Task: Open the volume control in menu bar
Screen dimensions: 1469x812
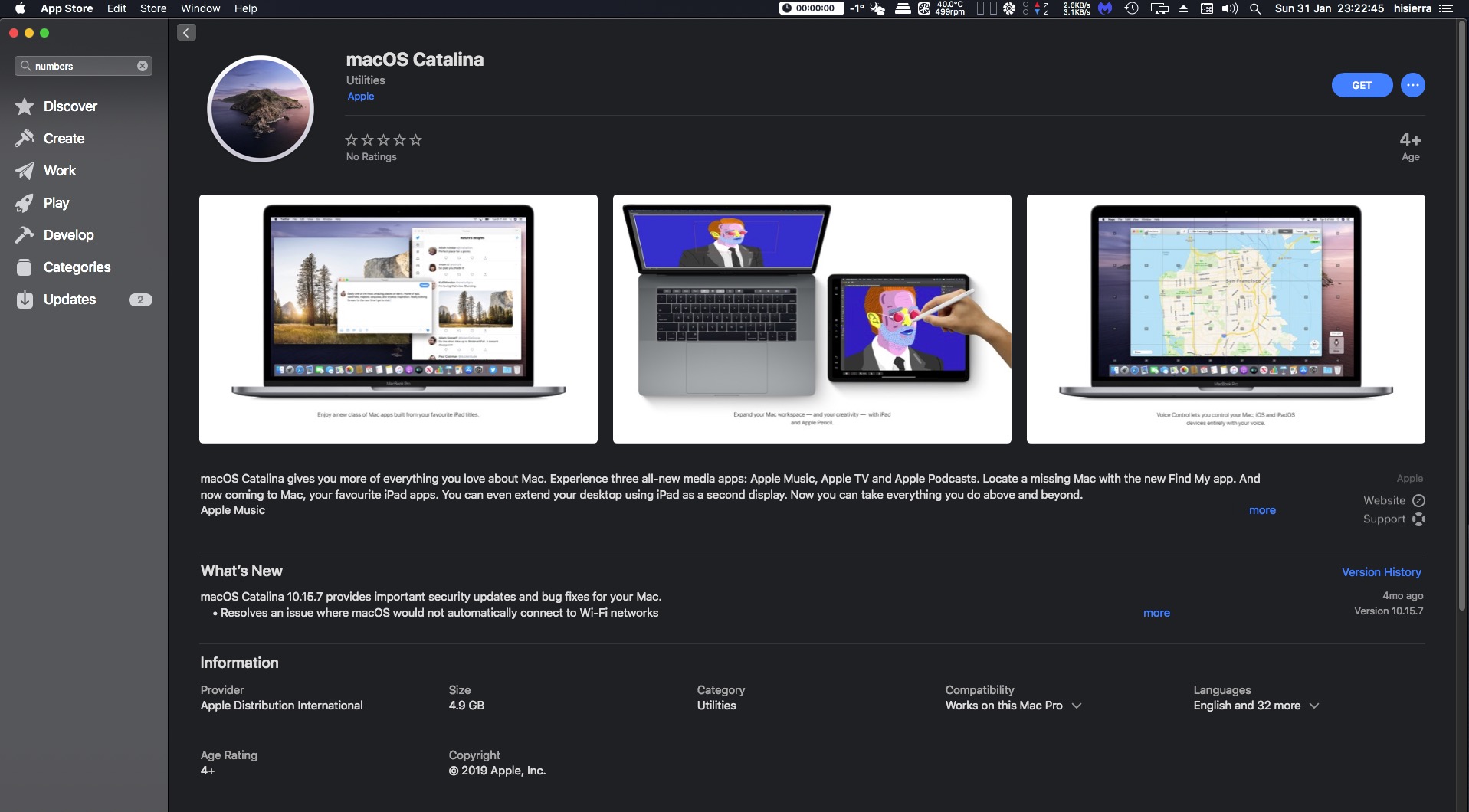Action: [1230, 8]
